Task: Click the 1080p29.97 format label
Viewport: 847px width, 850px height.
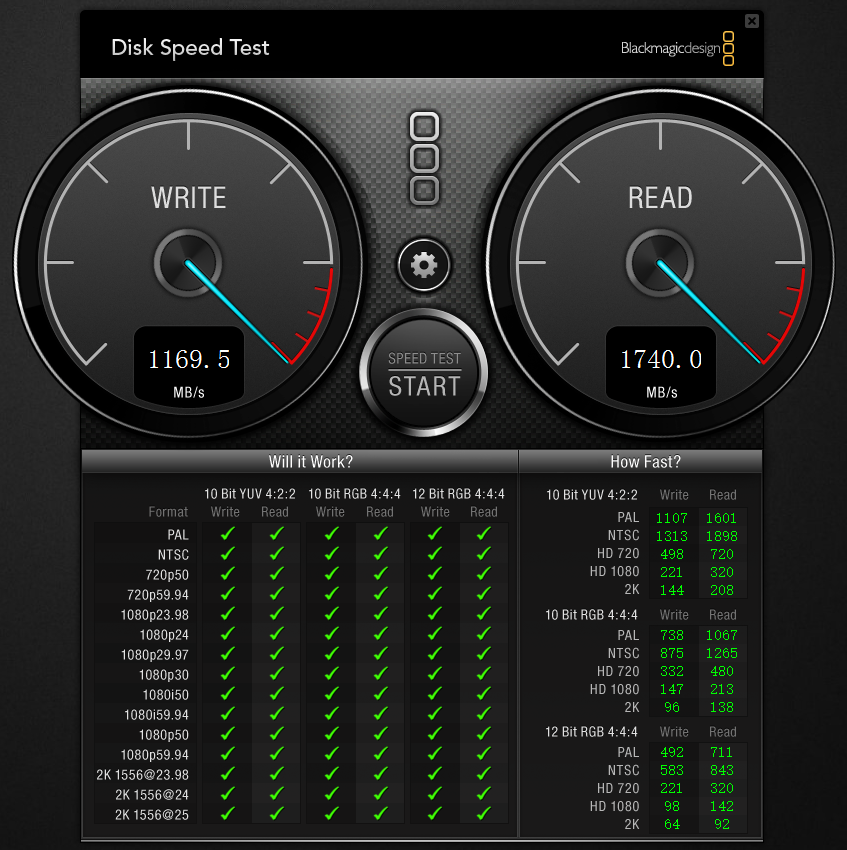Action: (155, 655)
